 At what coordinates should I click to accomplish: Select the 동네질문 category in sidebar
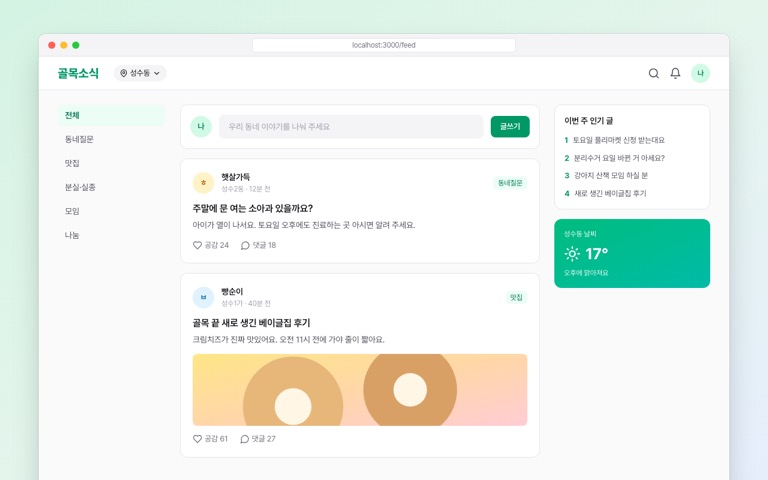[112, 140]
